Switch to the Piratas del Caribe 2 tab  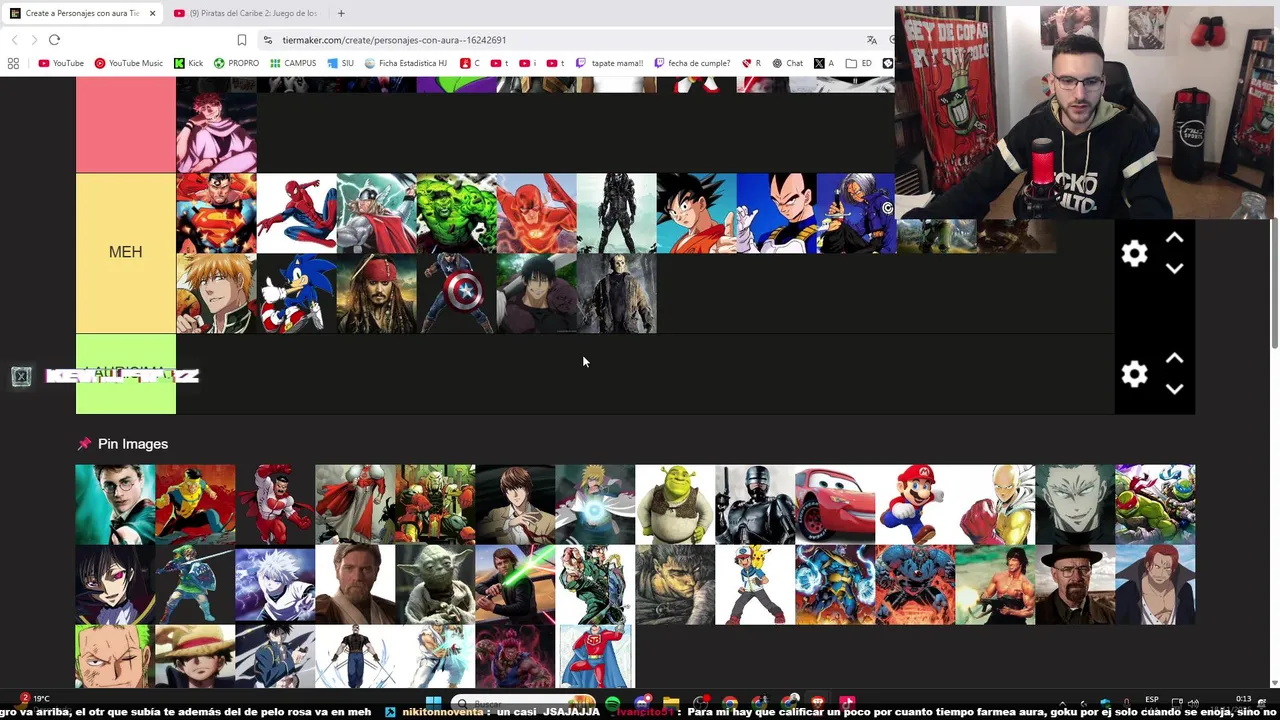[x=245, y=13]
